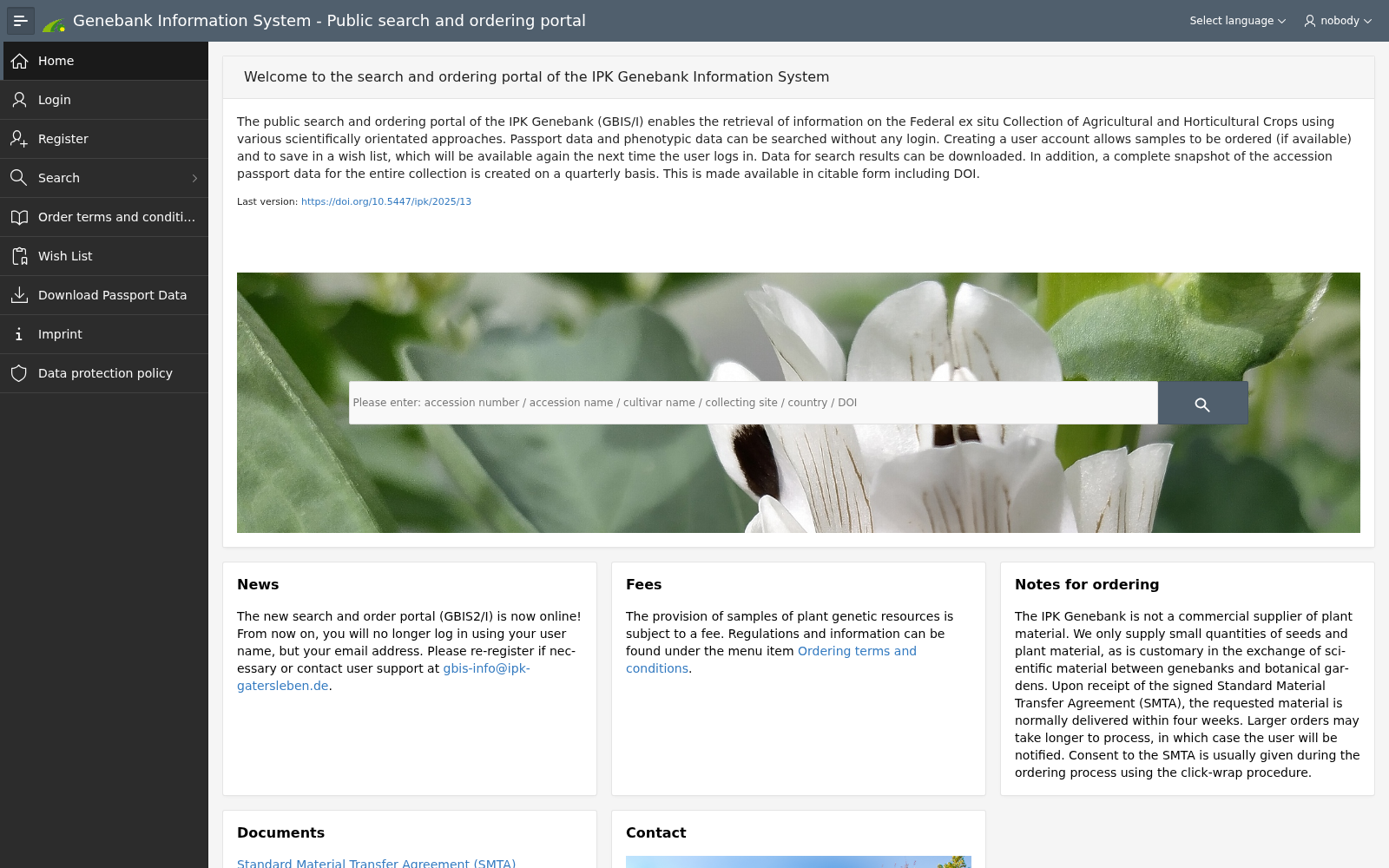Click the user icon next to nobody
The image size is (1389, 868).
(1310, 21)
